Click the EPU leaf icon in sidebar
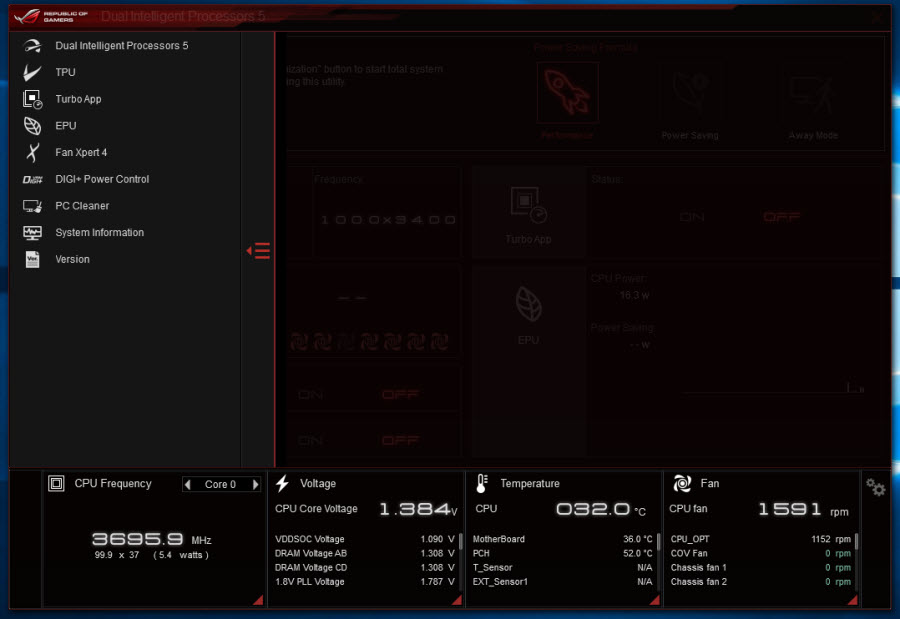This screenshot has width=900, height=619. (33, 126)
